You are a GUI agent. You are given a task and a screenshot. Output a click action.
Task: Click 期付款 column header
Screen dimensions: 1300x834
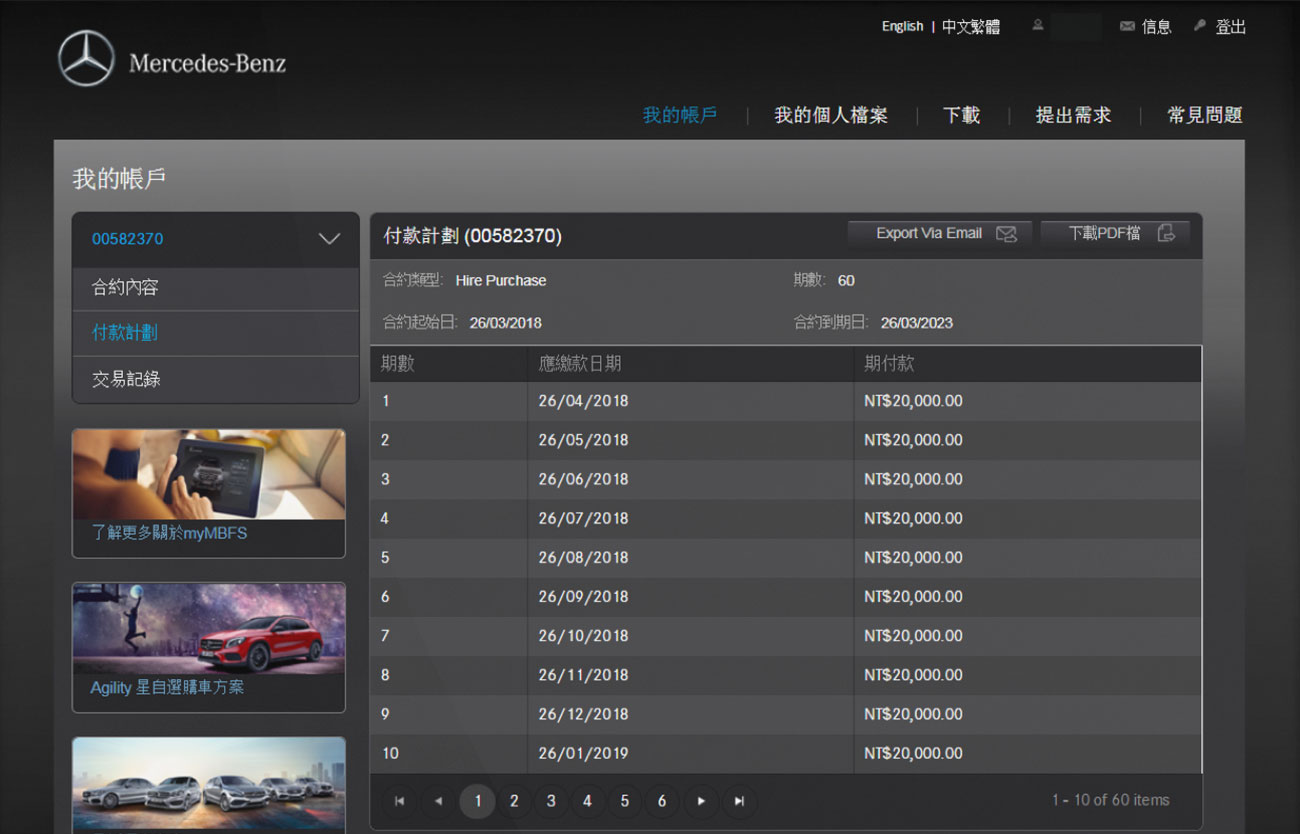pyautogui.click(x=889, y=364)
